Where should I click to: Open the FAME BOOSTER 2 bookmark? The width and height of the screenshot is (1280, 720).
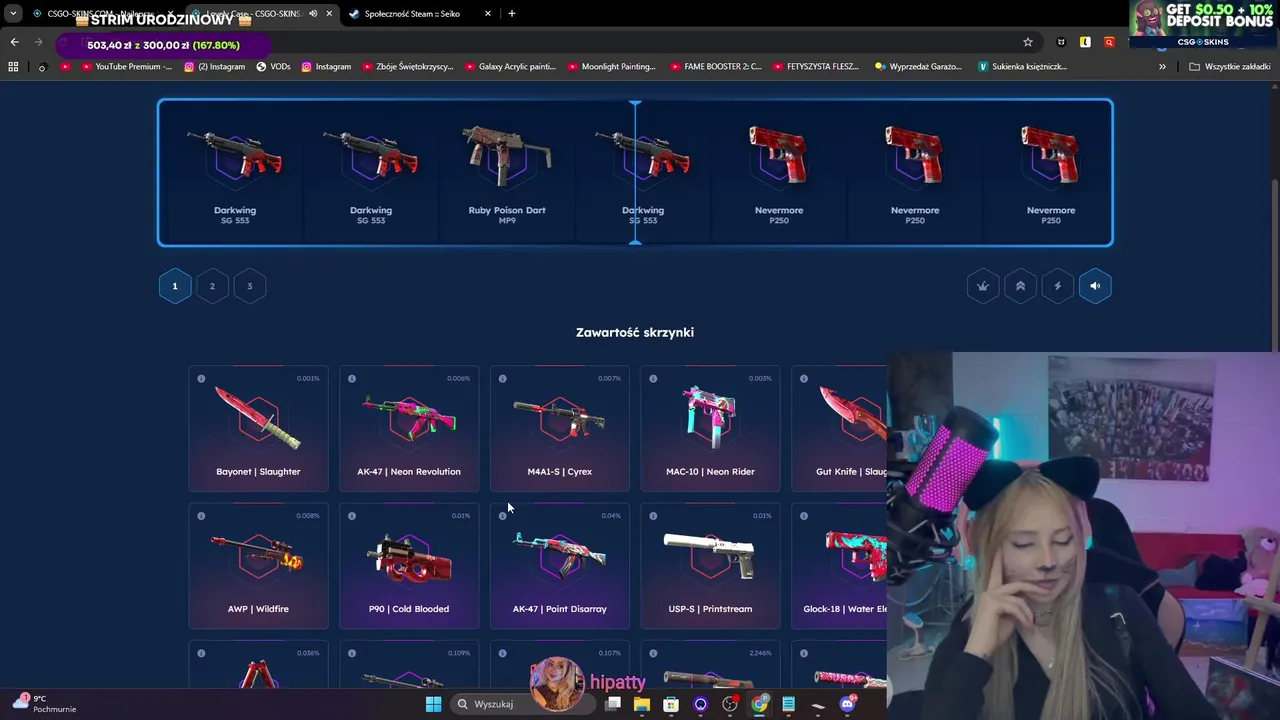point(715,67)
